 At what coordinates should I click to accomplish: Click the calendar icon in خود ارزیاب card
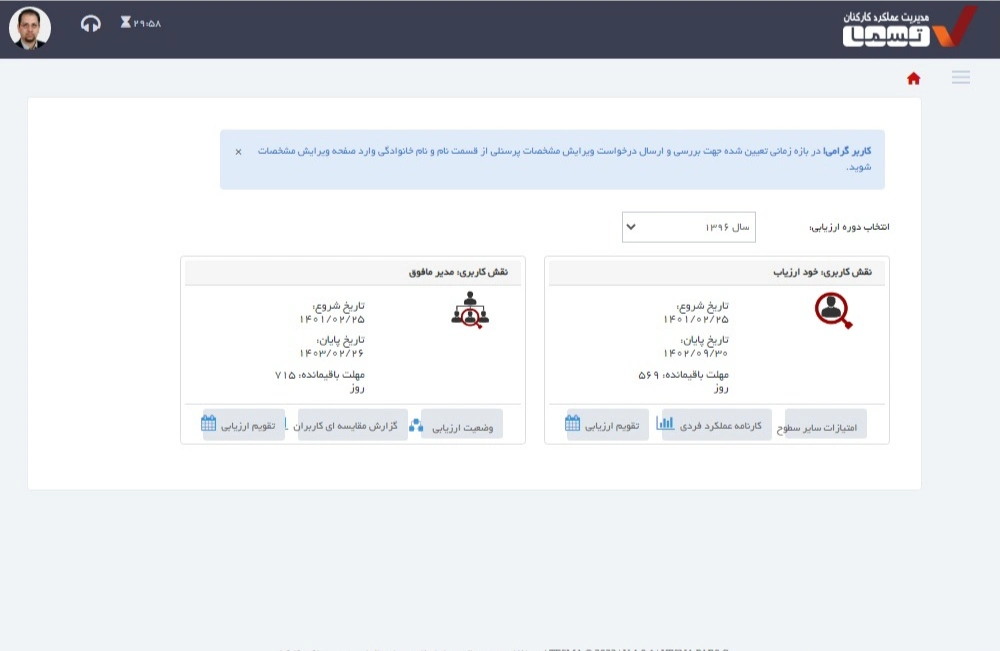[x=573, y=424]
